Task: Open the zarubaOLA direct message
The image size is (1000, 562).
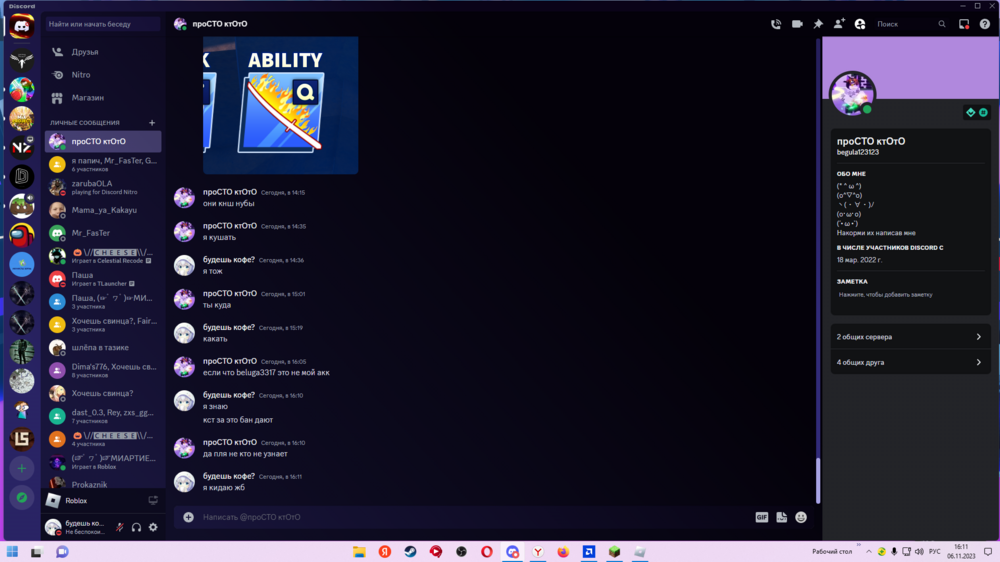Action: [x=103, y=187]
